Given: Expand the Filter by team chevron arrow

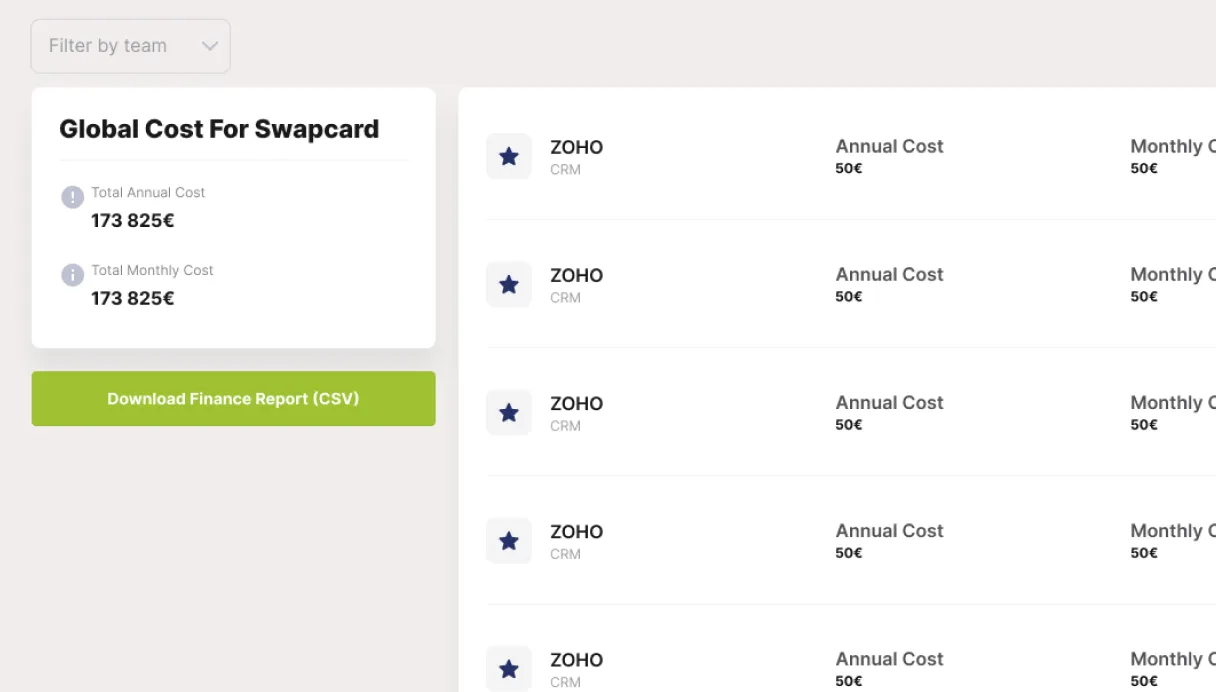Looking at the screenshot, I should tap(209, 46).
